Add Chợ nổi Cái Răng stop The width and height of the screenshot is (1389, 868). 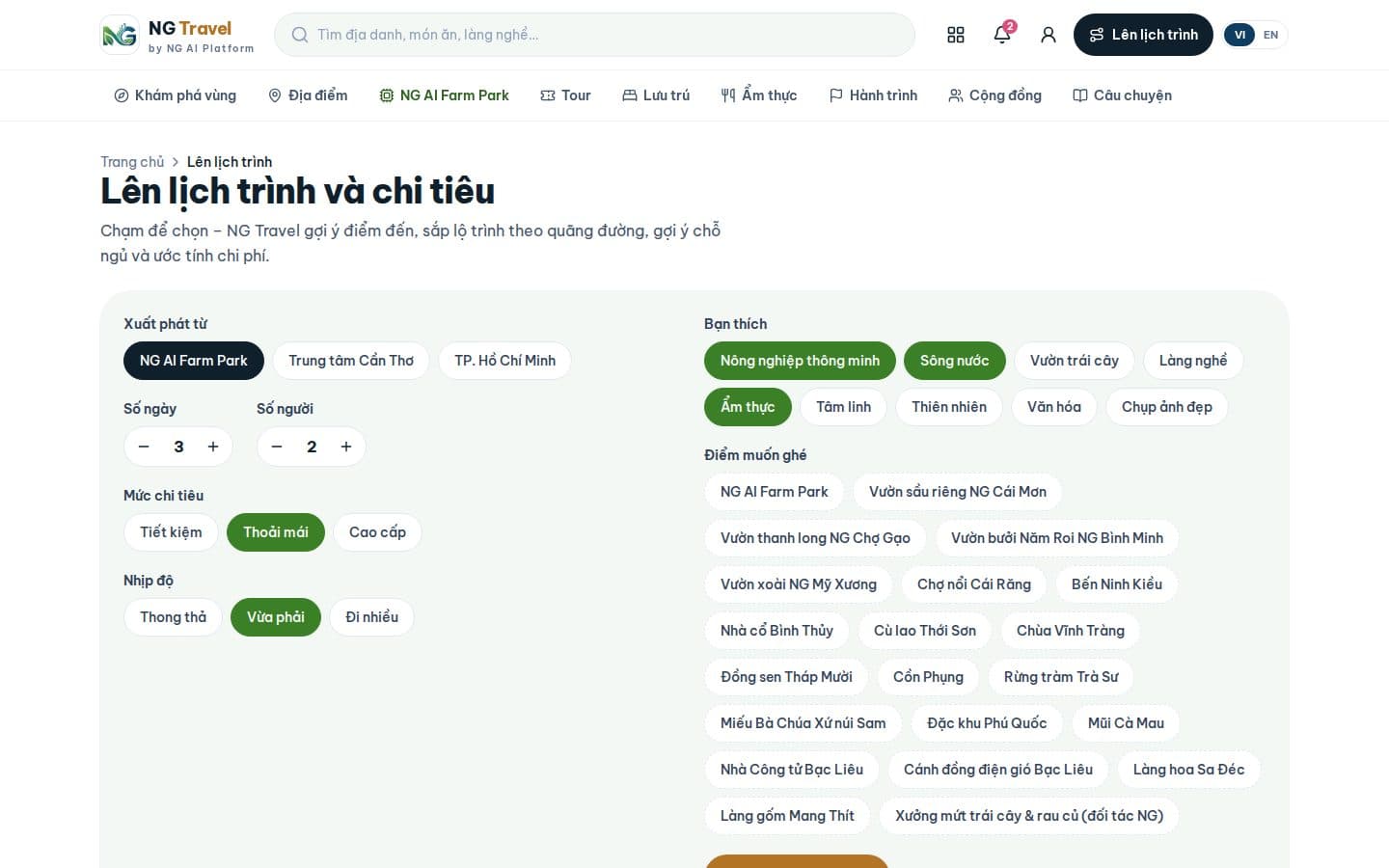click(974, 584)
